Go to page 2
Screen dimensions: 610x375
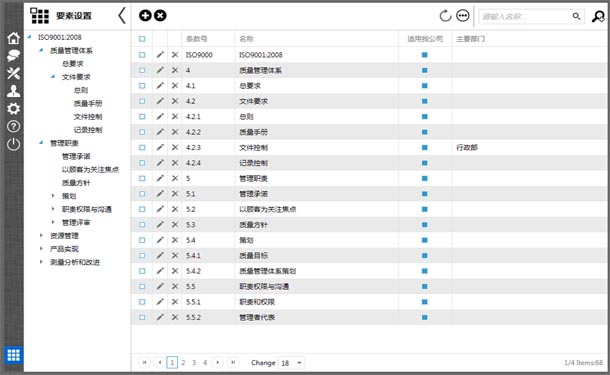[183, 363]
